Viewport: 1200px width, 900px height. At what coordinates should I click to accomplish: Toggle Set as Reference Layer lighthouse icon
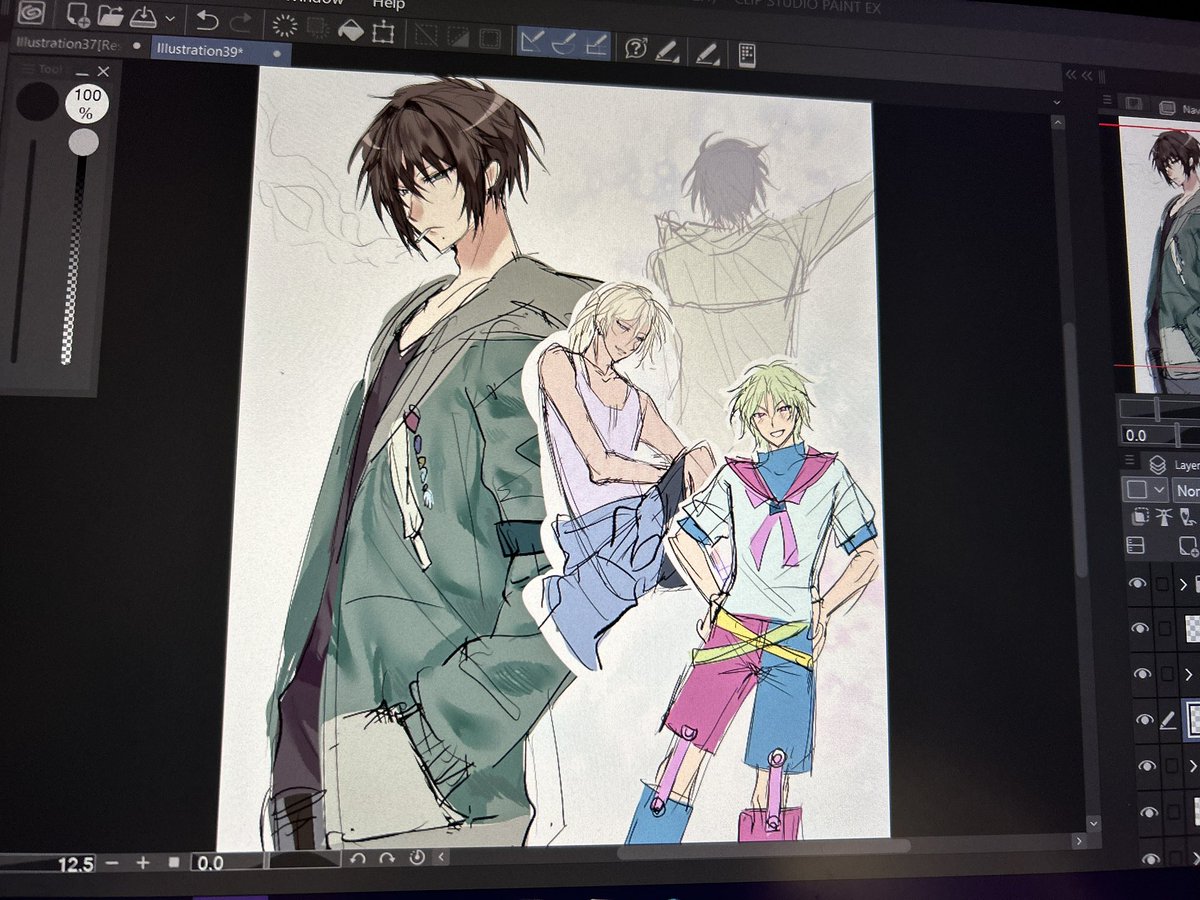[x=1162, y=517]
